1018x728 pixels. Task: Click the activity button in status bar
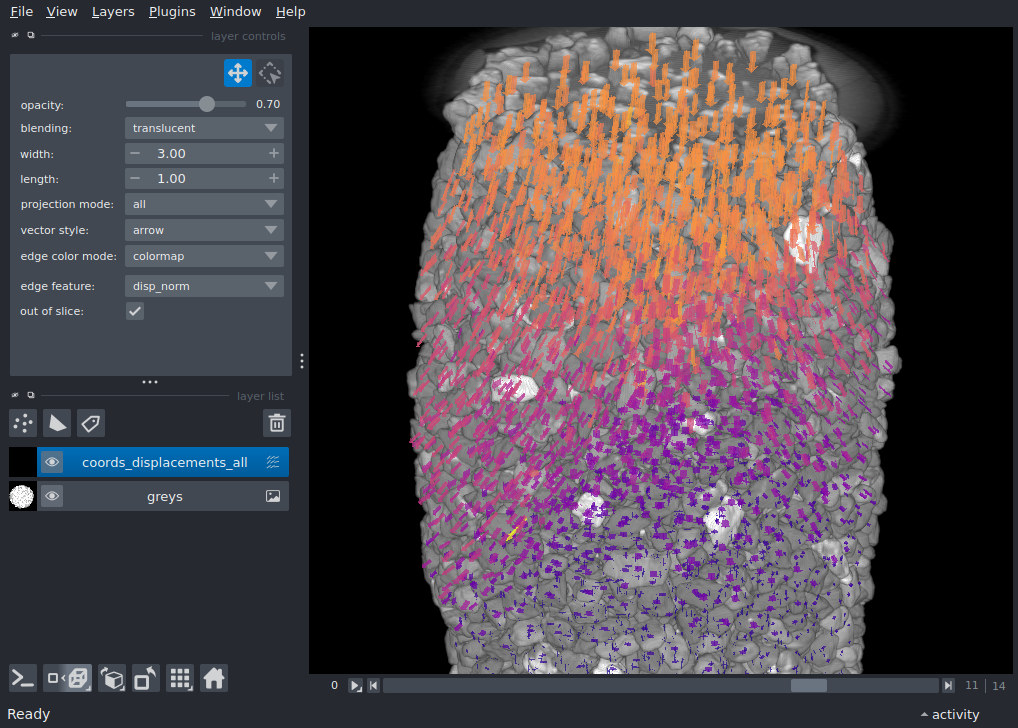pos(949,714)
